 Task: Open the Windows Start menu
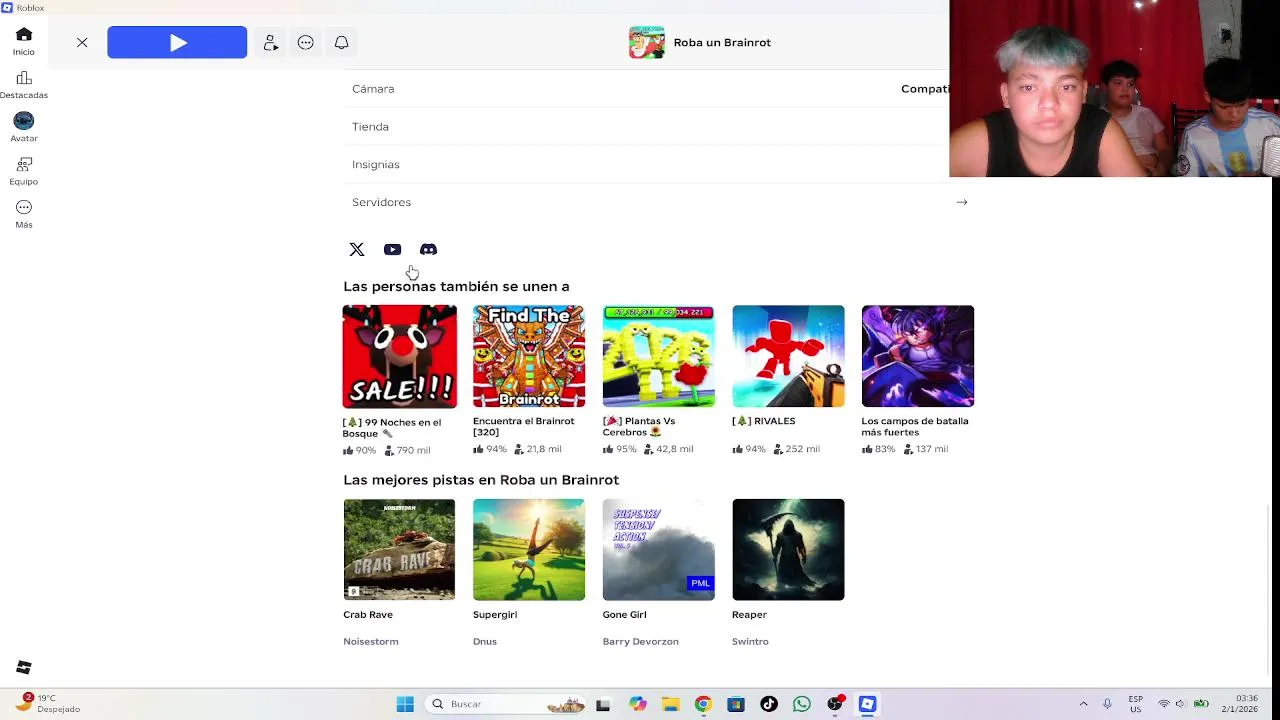(405, 704)
